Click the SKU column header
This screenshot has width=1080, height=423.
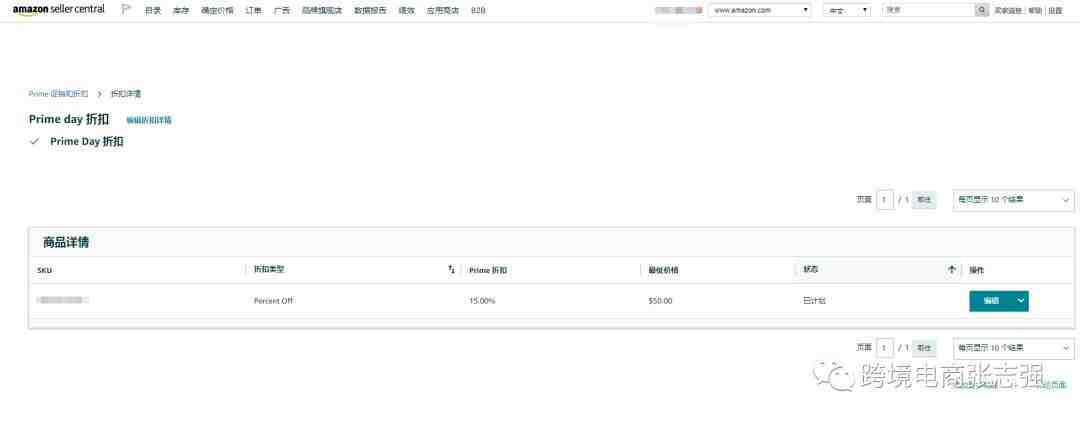(44, 271)
